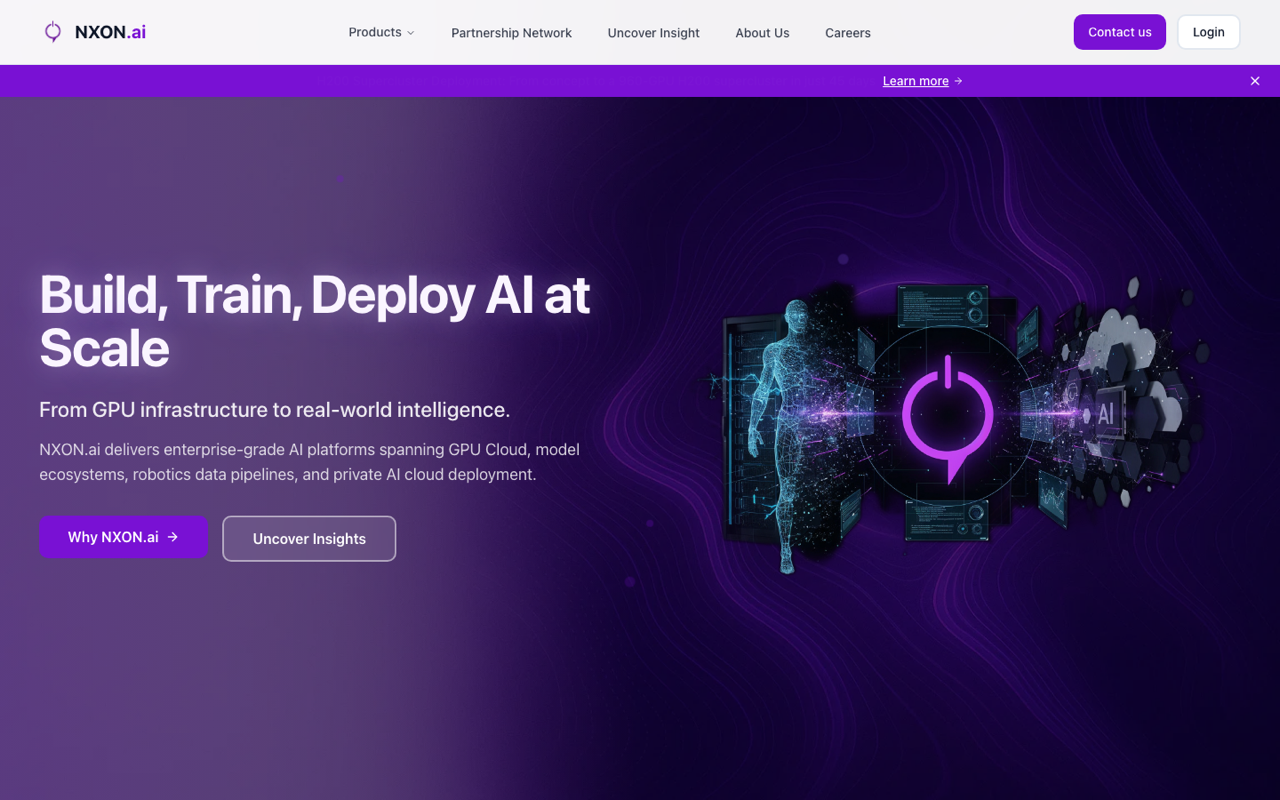Click the Contact us button

(1120, 32)
